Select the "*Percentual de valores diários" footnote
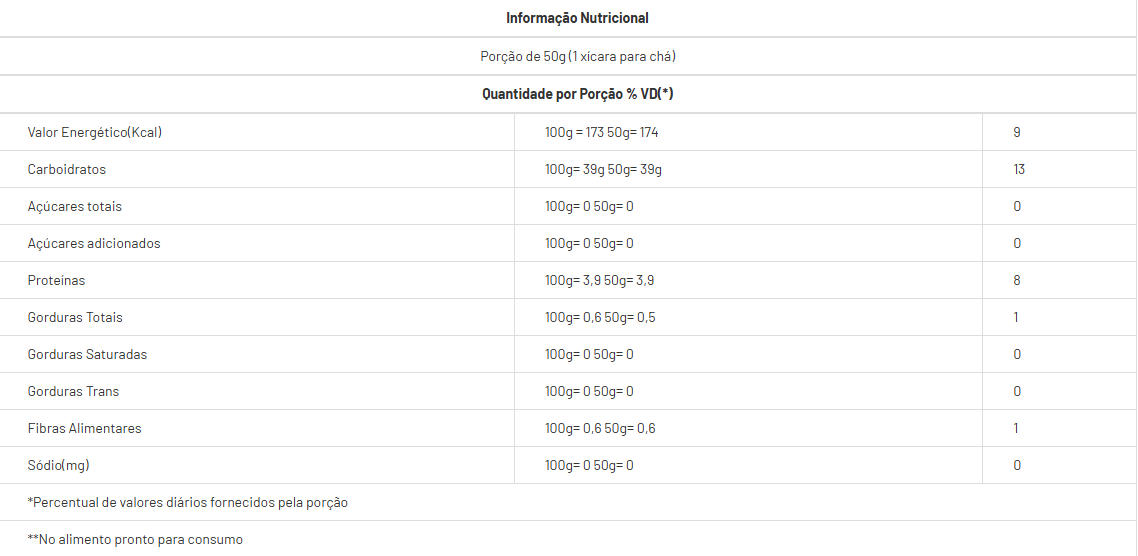 point(188,502)
